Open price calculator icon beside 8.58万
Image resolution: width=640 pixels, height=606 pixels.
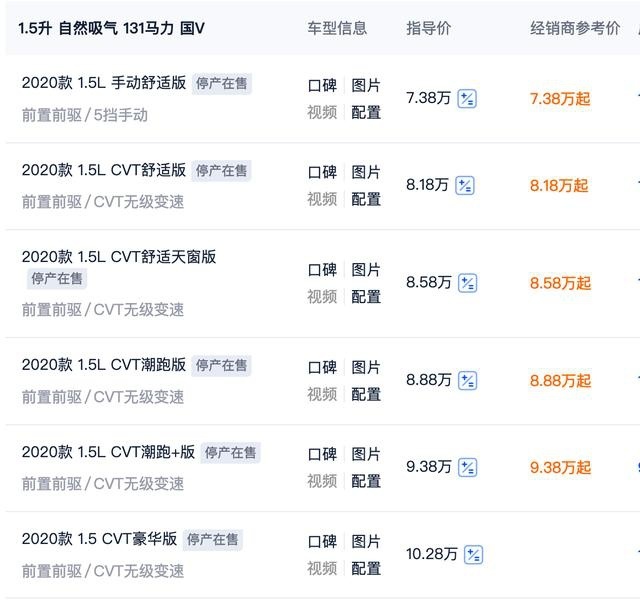click(467, 283)
